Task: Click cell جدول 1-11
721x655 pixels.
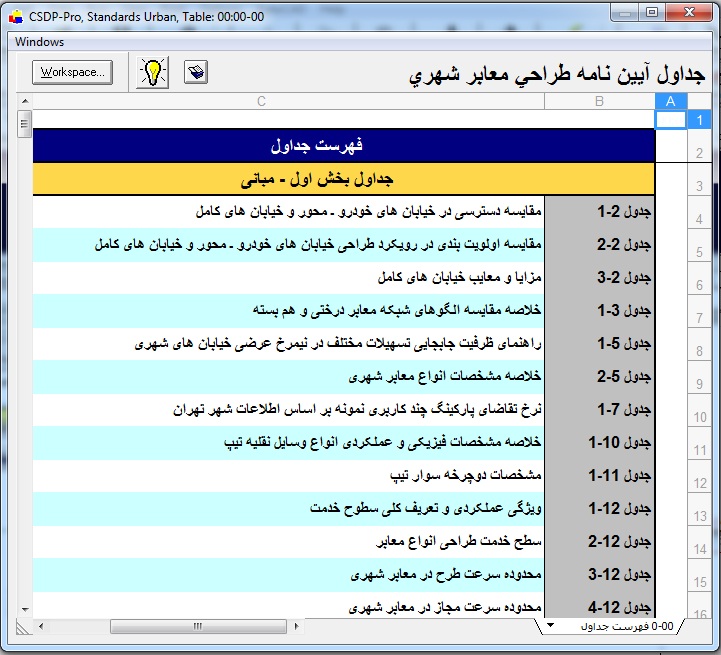Action: [600, 476]
